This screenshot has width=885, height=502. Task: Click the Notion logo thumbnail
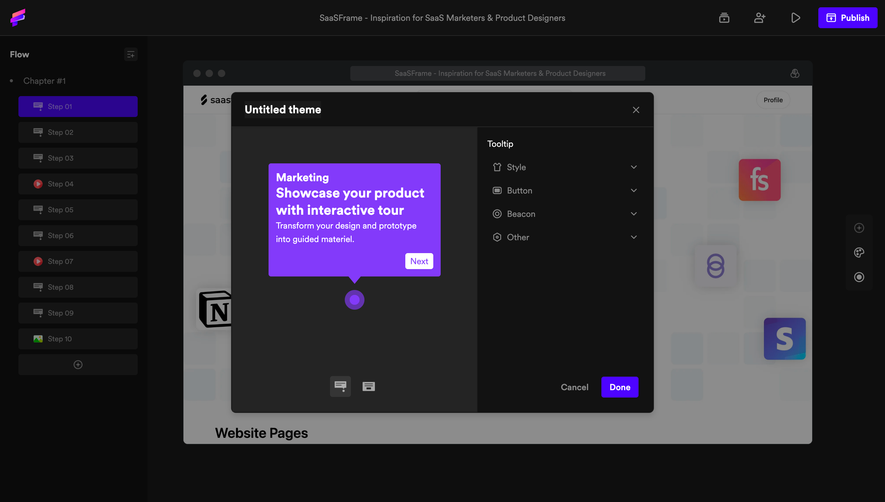coord(215,309)
